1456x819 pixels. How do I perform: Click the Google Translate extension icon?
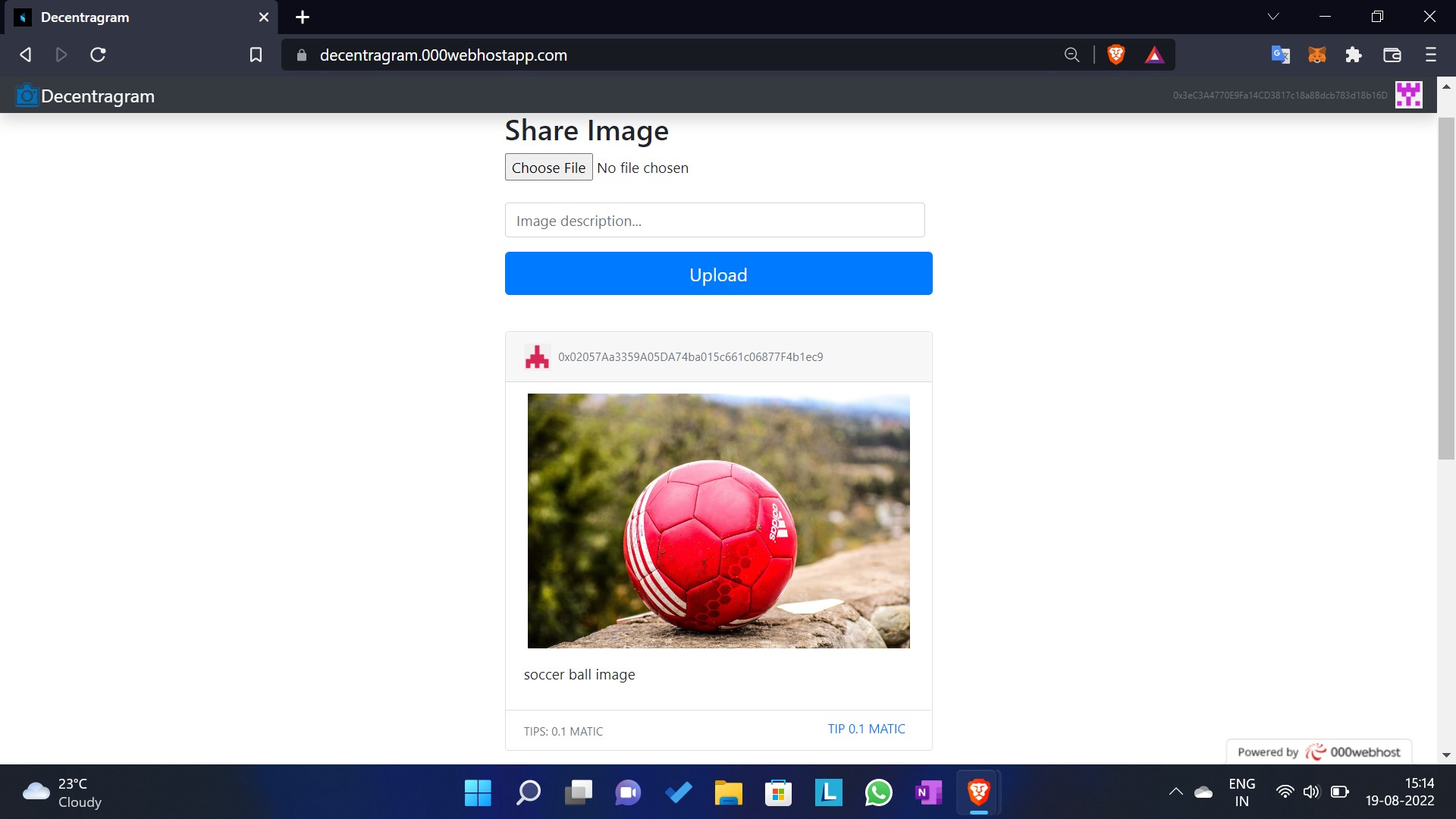coord(1280,55)
